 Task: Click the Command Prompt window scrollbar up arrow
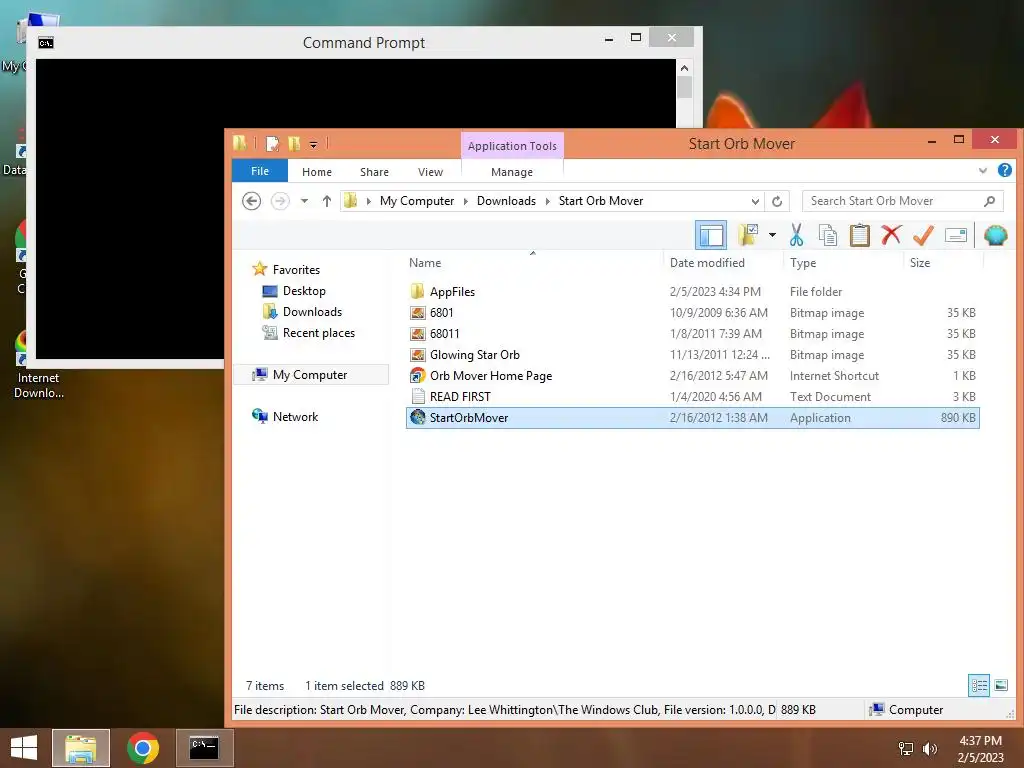click(x=684, y=68)
